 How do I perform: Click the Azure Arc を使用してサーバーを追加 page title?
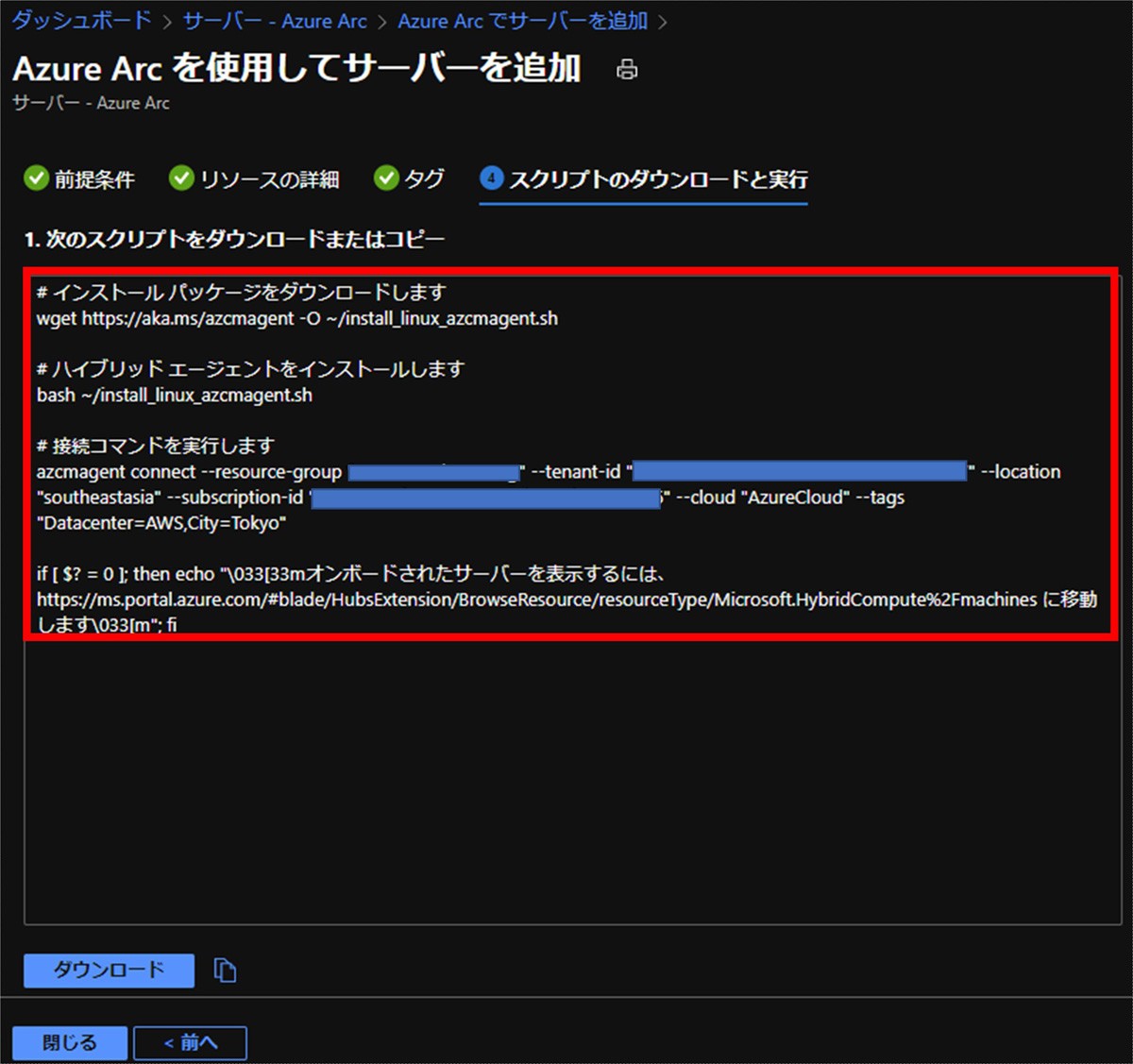click(296, 69)
